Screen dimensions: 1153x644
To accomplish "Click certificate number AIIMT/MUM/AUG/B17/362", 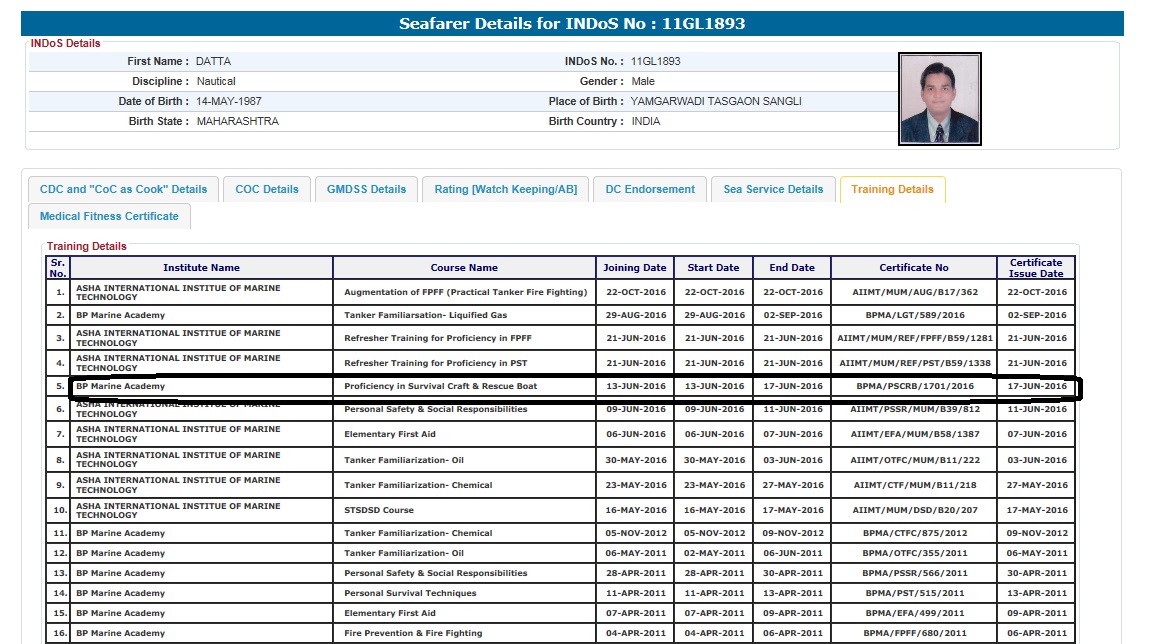I will [x=913, y=292].
